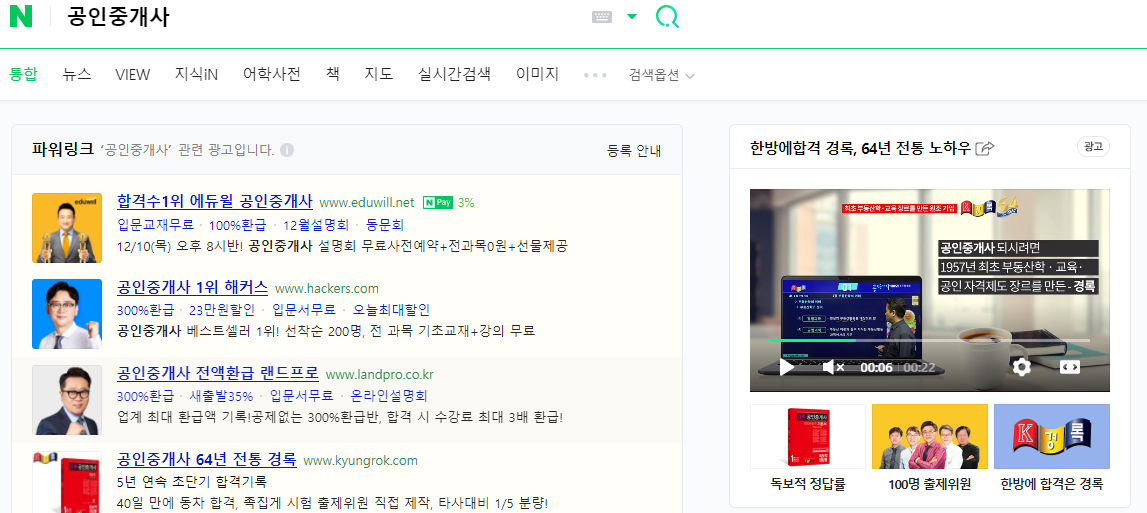
Task: Switch to the 뉴스 tab
Action: click(77, 74)
